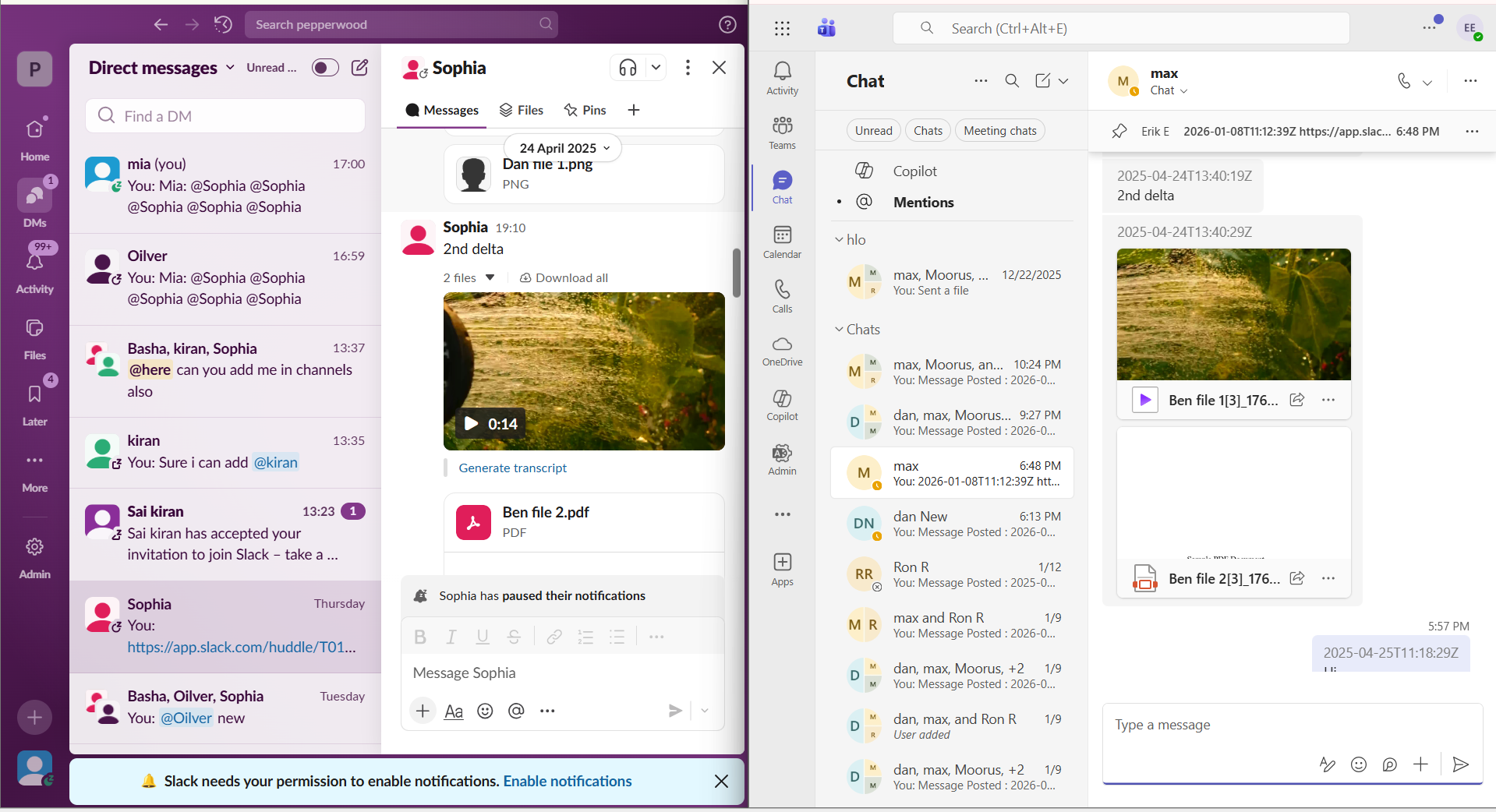Select Chats filter in Teams chat
The image size is (1496, 812).
point(928,131)
